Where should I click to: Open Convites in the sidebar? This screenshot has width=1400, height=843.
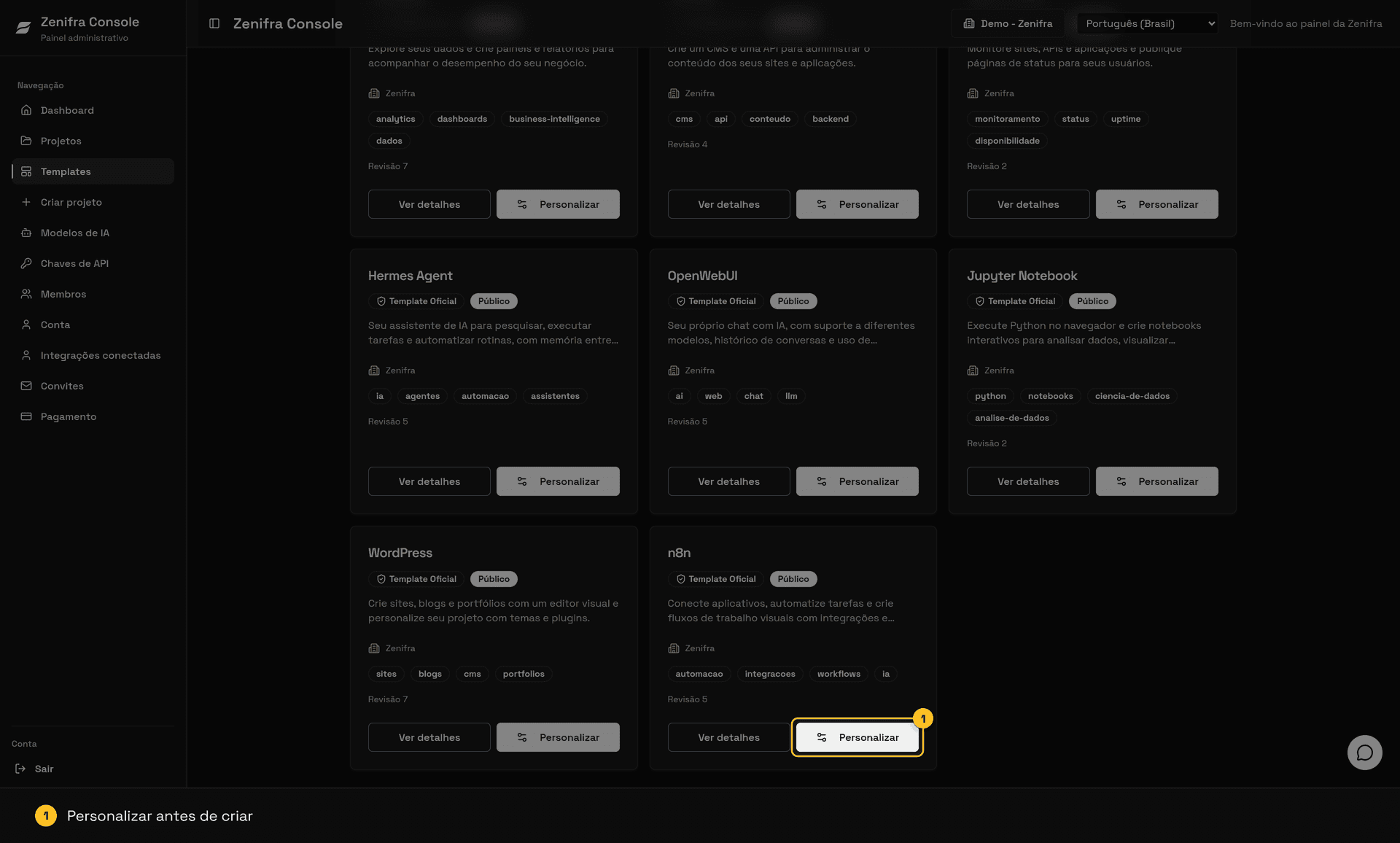[x=93, y=386]
